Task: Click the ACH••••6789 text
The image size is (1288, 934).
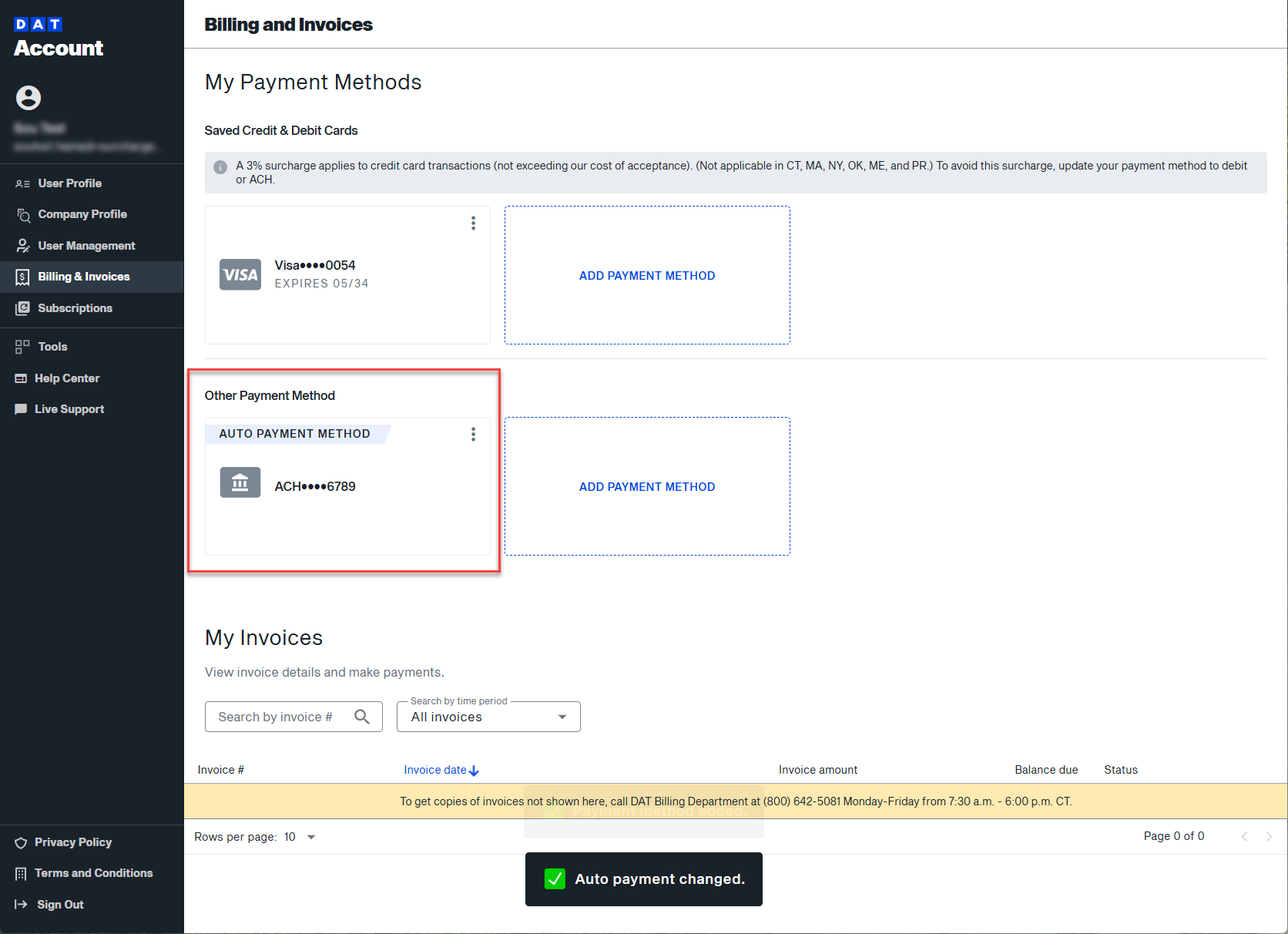Action: (x=315, y=486)
